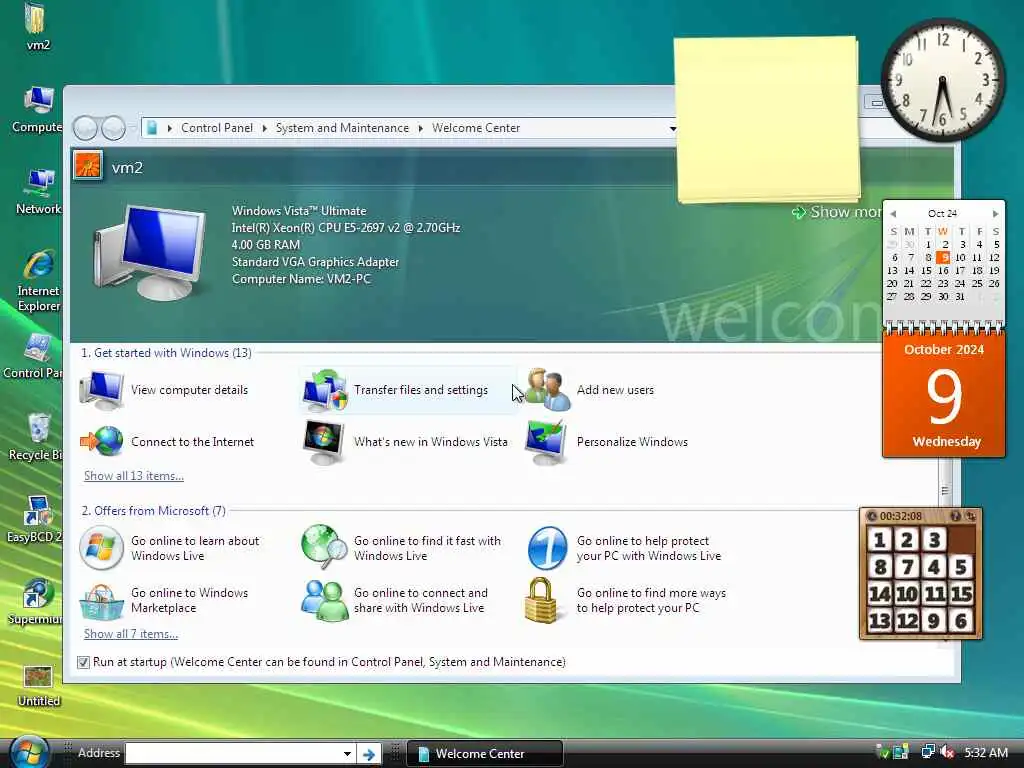Click the vm2 user account picture

click(88, 165)
